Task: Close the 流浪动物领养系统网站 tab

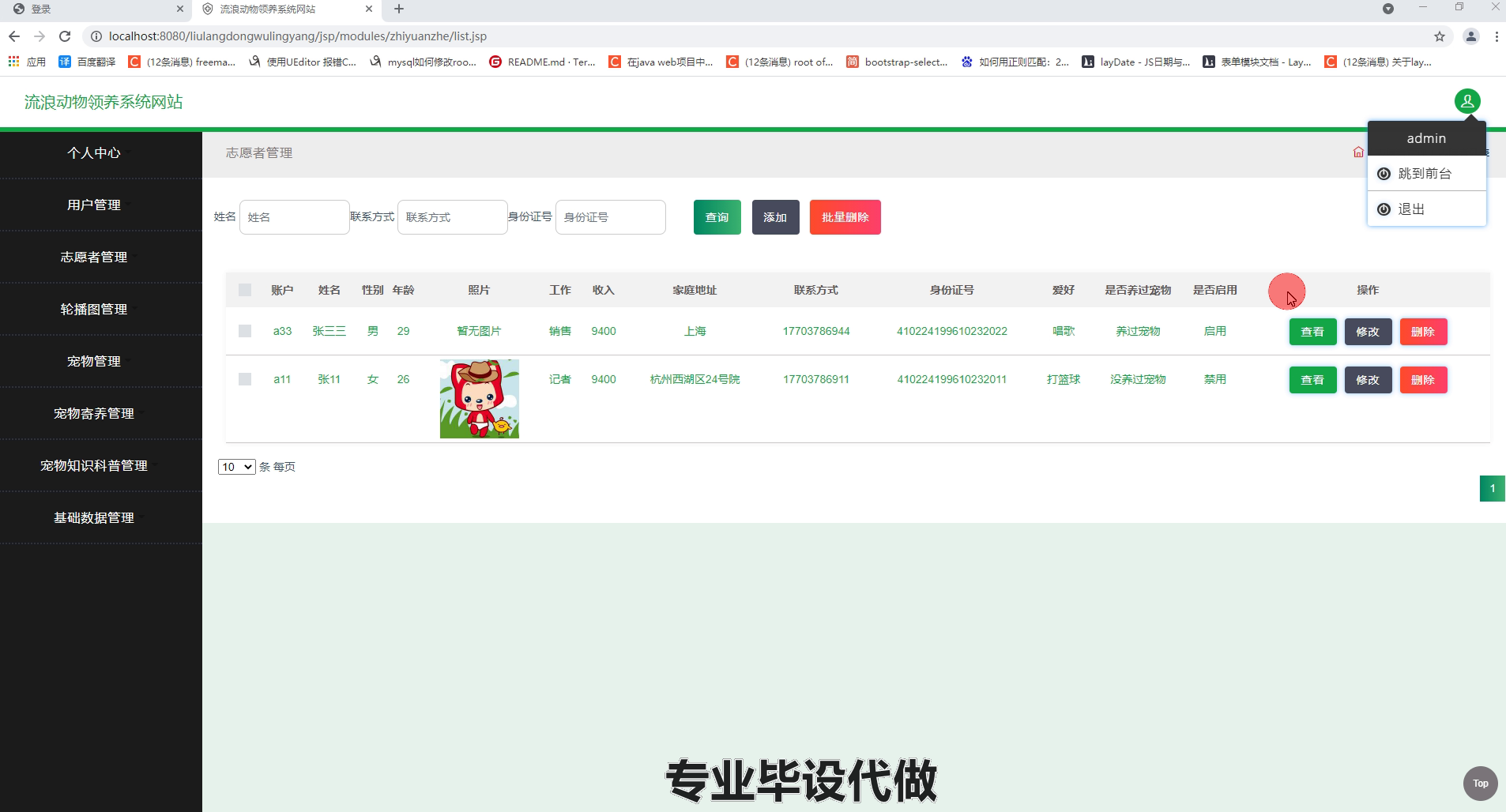Action: pyautogui.click(x=369, y=9)
